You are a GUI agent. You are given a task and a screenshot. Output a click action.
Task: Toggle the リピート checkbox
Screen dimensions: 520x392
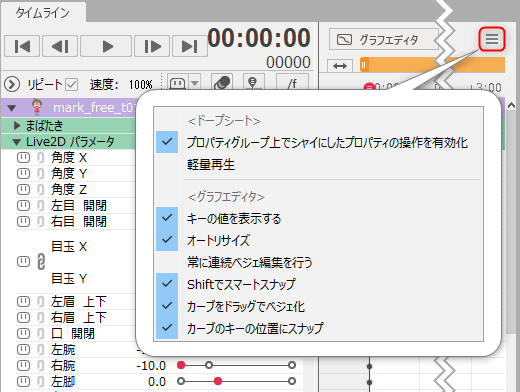(x=71, y=84)
